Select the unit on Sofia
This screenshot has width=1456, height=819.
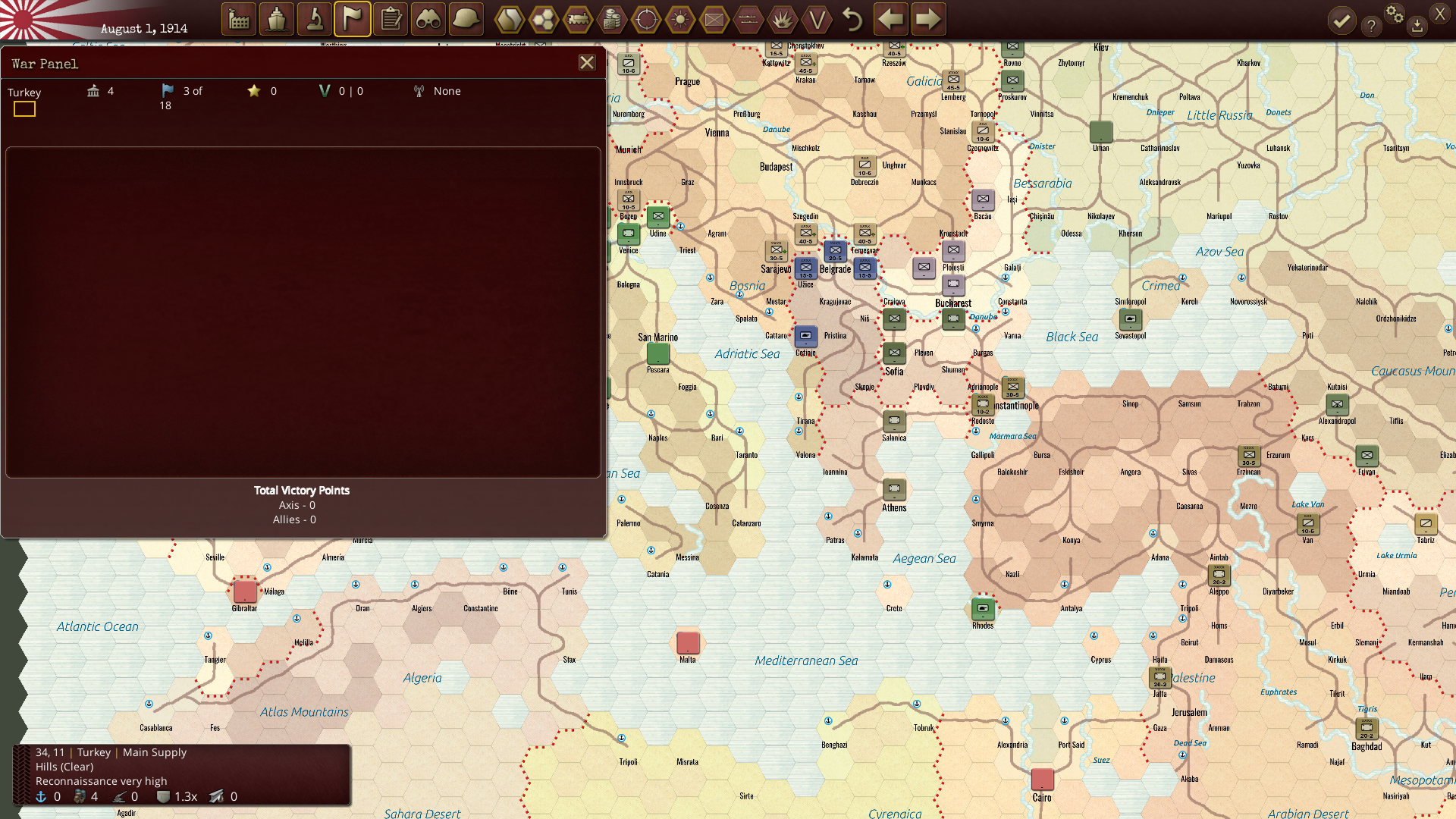(x=894, y=353)
